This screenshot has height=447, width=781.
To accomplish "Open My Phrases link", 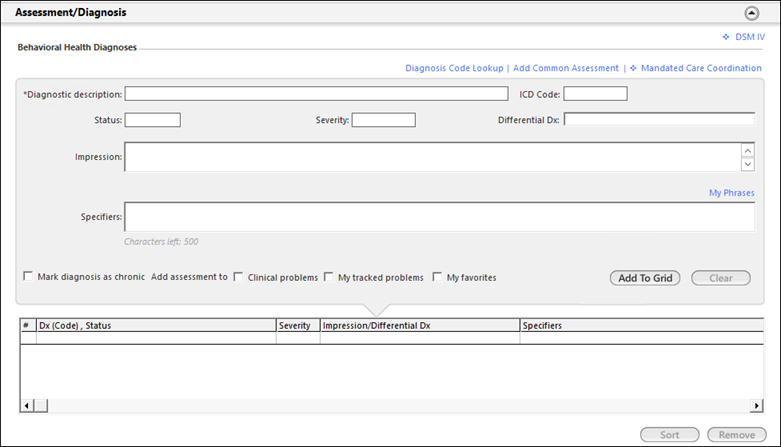I will coord(732,193).
